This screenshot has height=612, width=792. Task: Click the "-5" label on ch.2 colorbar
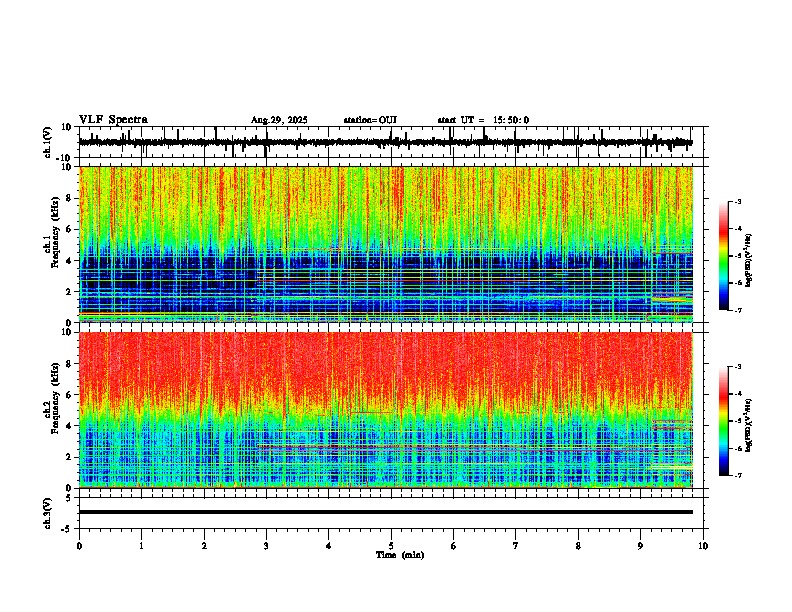click(738, 421)
